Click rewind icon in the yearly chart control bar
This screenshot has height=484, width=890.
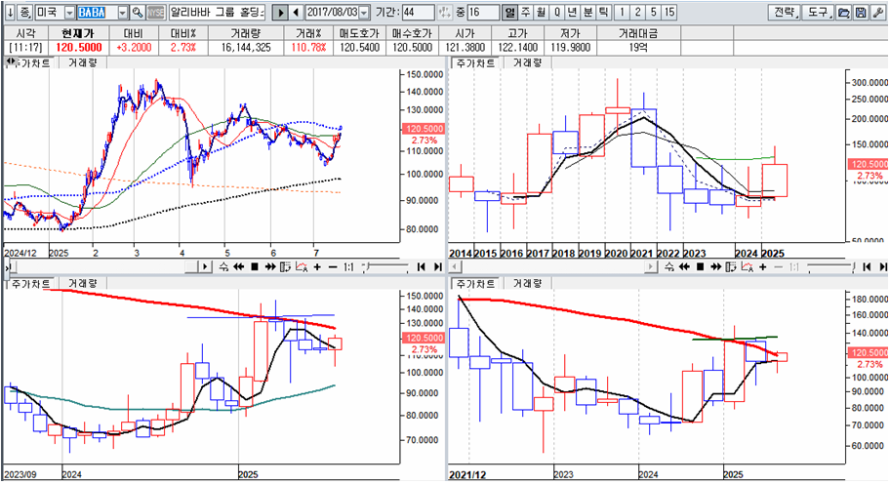point(685,267)
